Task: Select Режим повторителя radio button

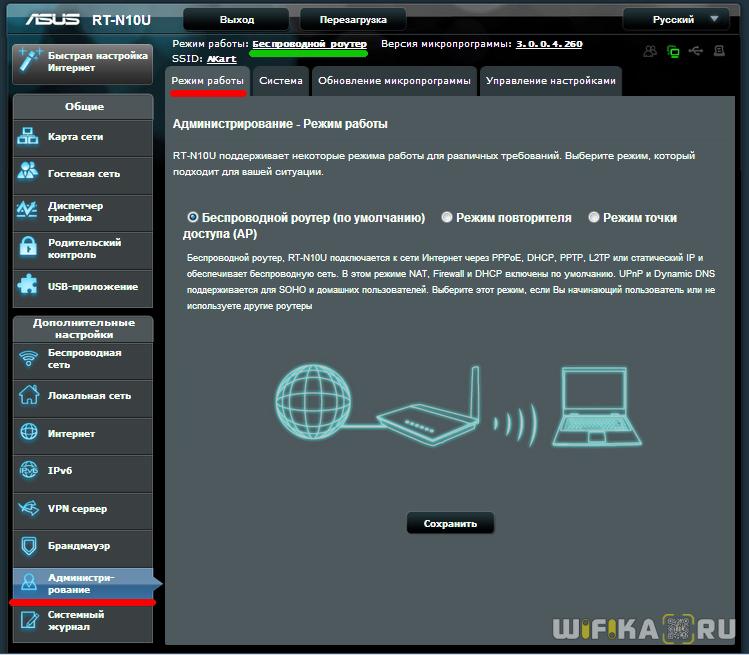Action: (x=447, y=217)
